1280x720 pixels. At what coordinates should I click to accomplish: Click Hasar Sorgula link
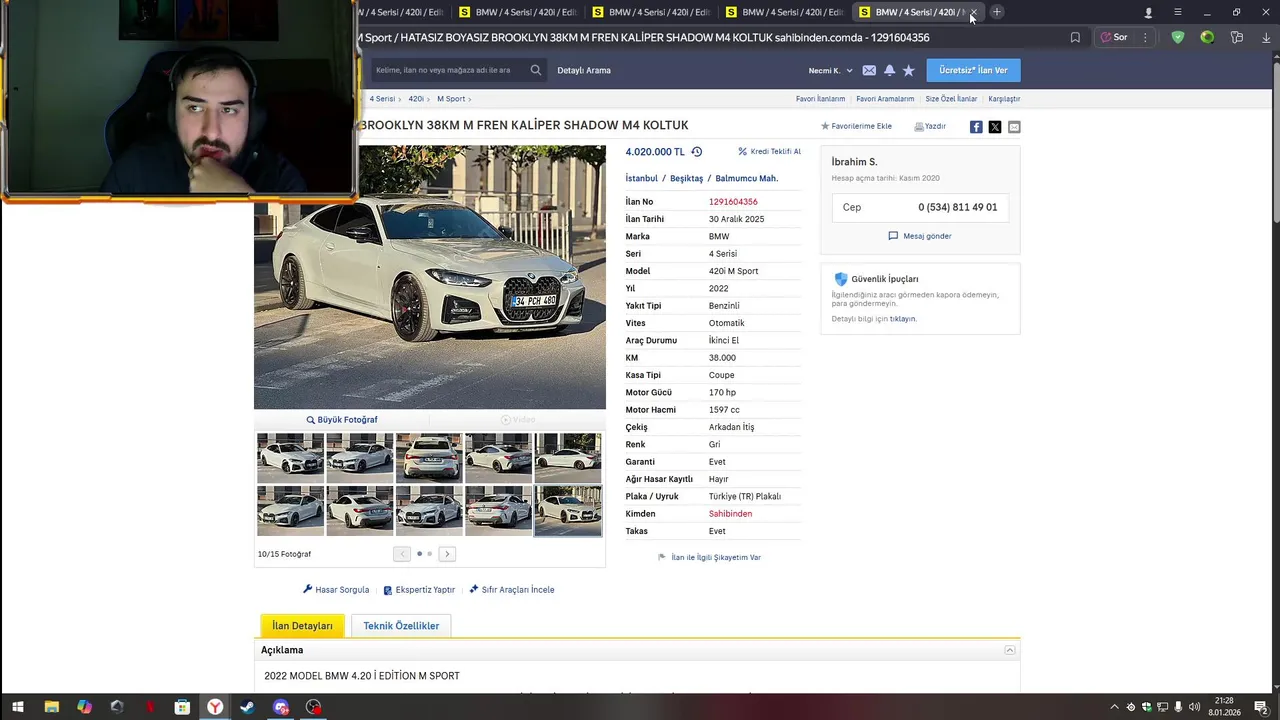pyautogui.click(x=336, y=590)
